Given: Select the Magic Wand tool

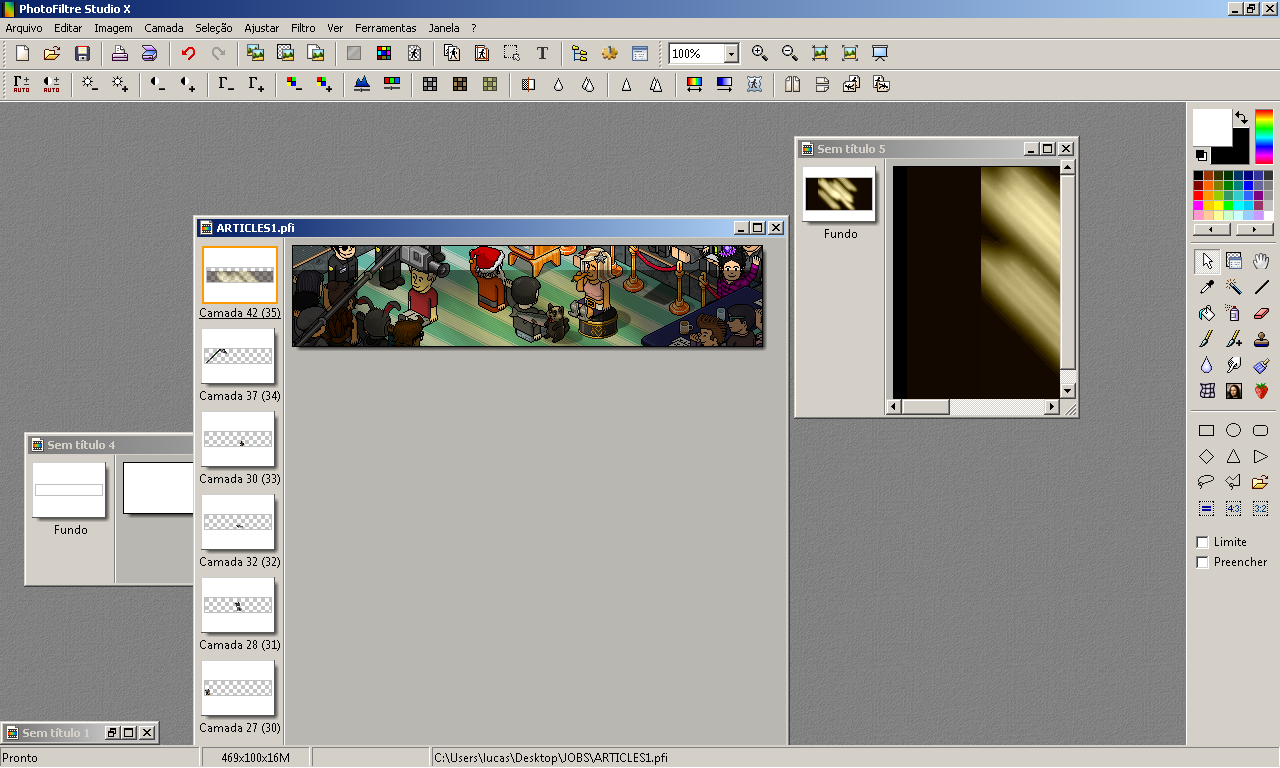Looking at the screenshot, I should click(x=1233, y=287).
